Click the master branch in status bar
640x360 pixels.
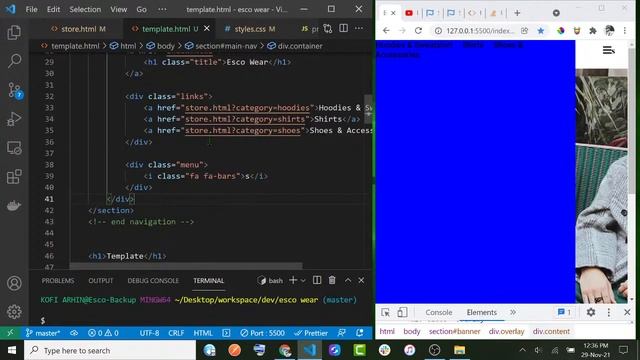coord(43,333)
